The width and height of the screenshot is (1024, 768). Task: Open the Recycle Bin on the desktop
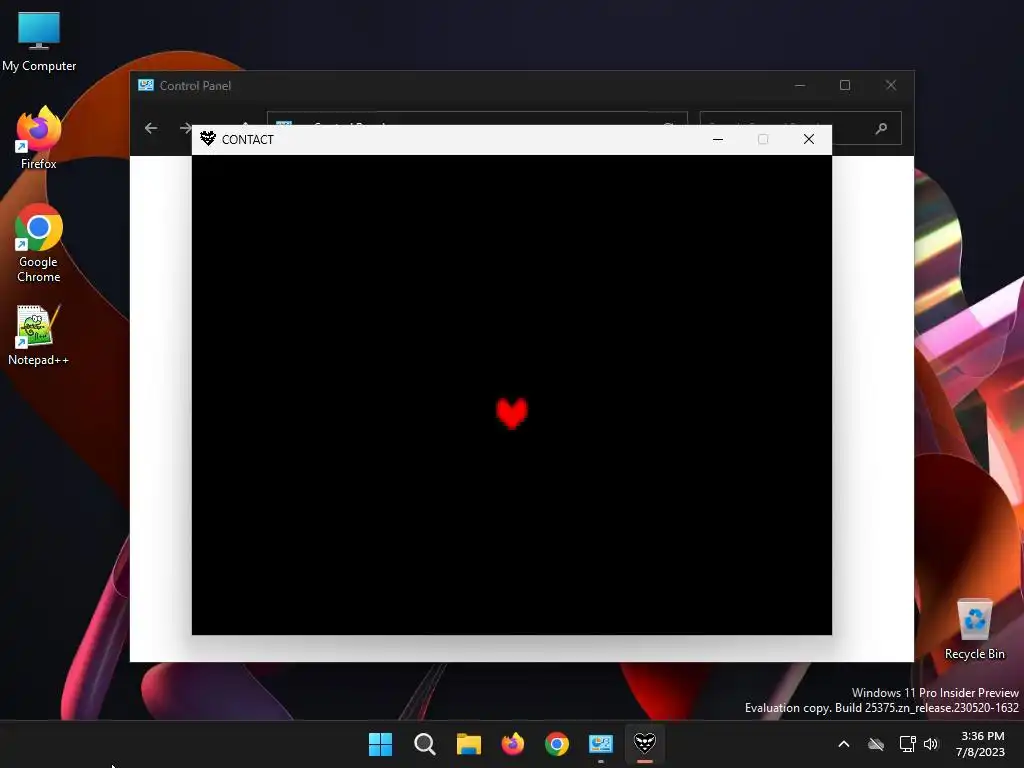click(x=974, y=629)
